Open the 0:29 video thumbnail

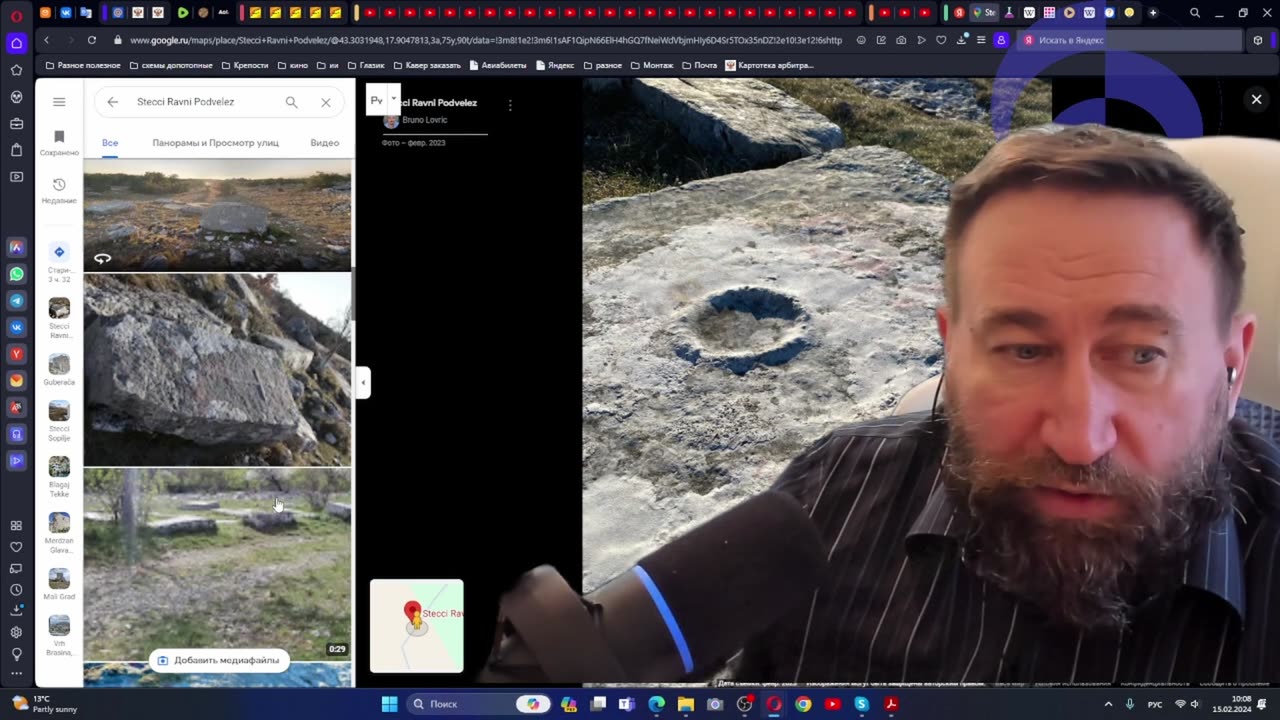point(217,565)
